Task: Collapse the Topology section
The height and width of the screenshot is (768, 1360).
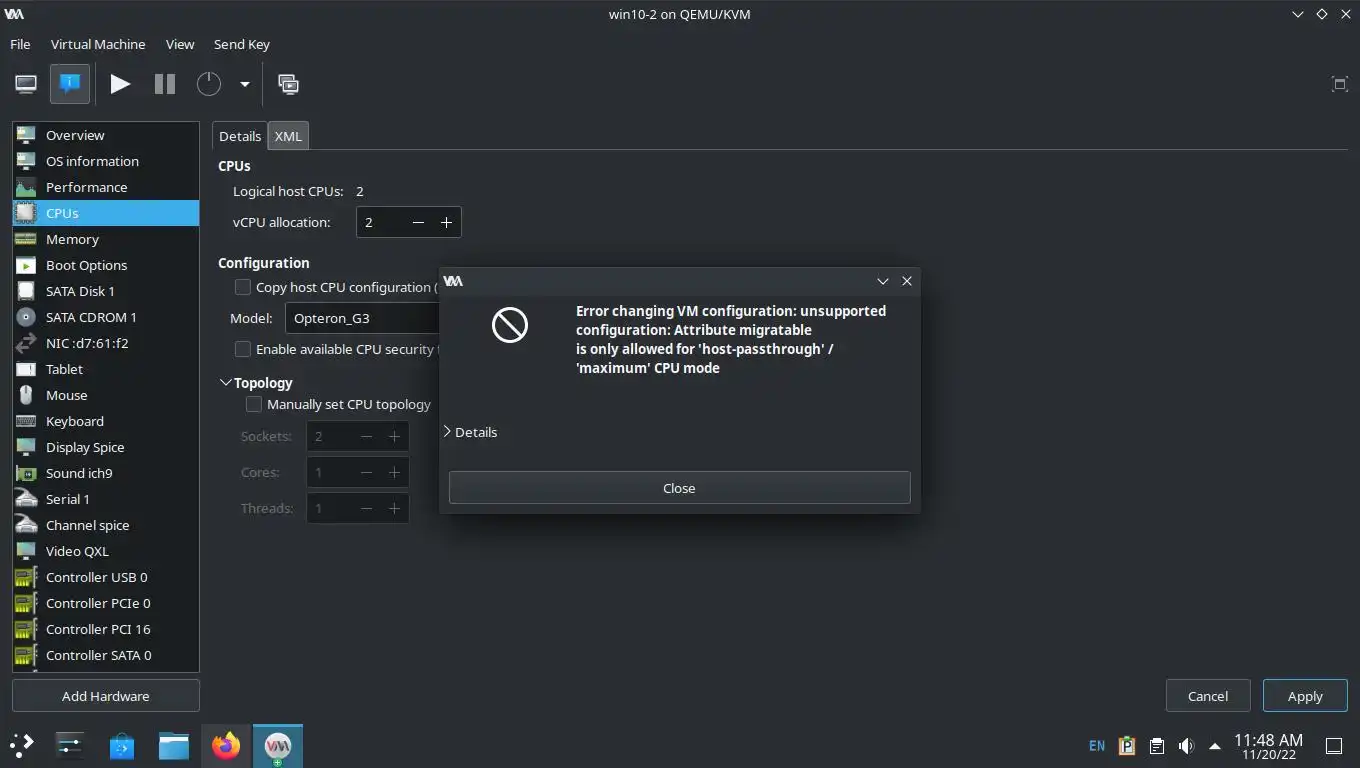Action: (225, 383)
